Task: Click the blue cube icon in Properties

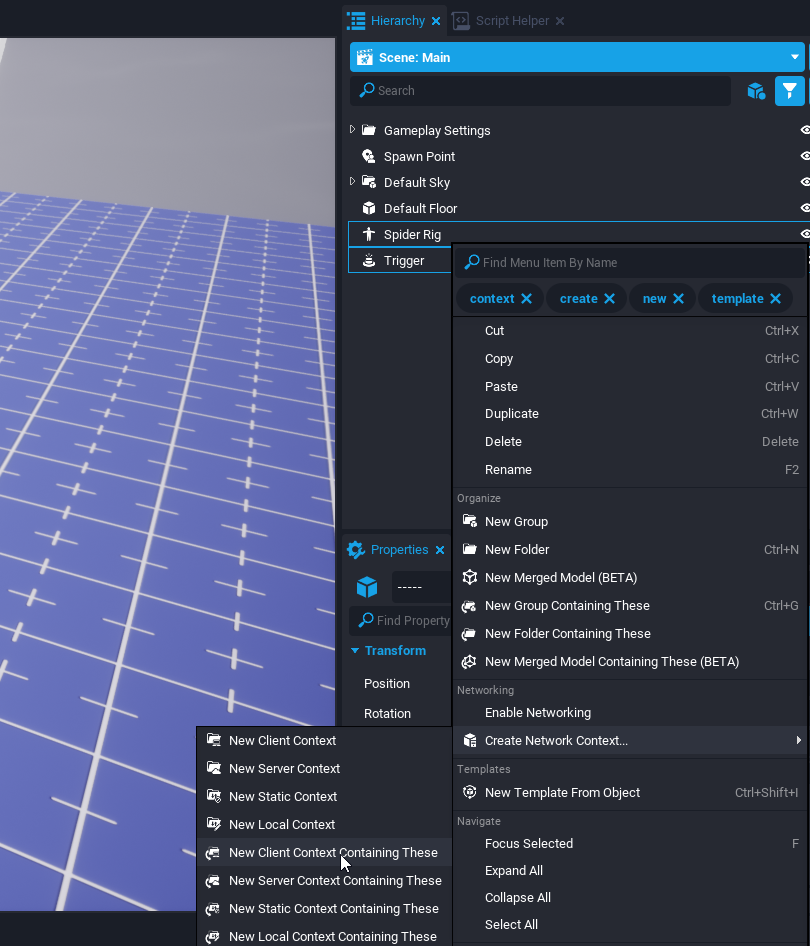Action: pyautogui.click(x=367, y=587)
